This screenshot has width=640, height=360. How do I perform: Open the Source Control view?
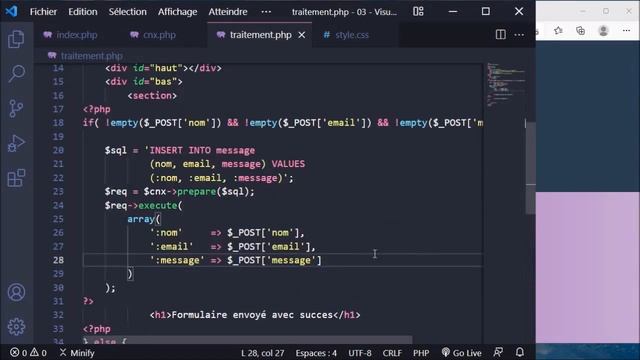16,109
